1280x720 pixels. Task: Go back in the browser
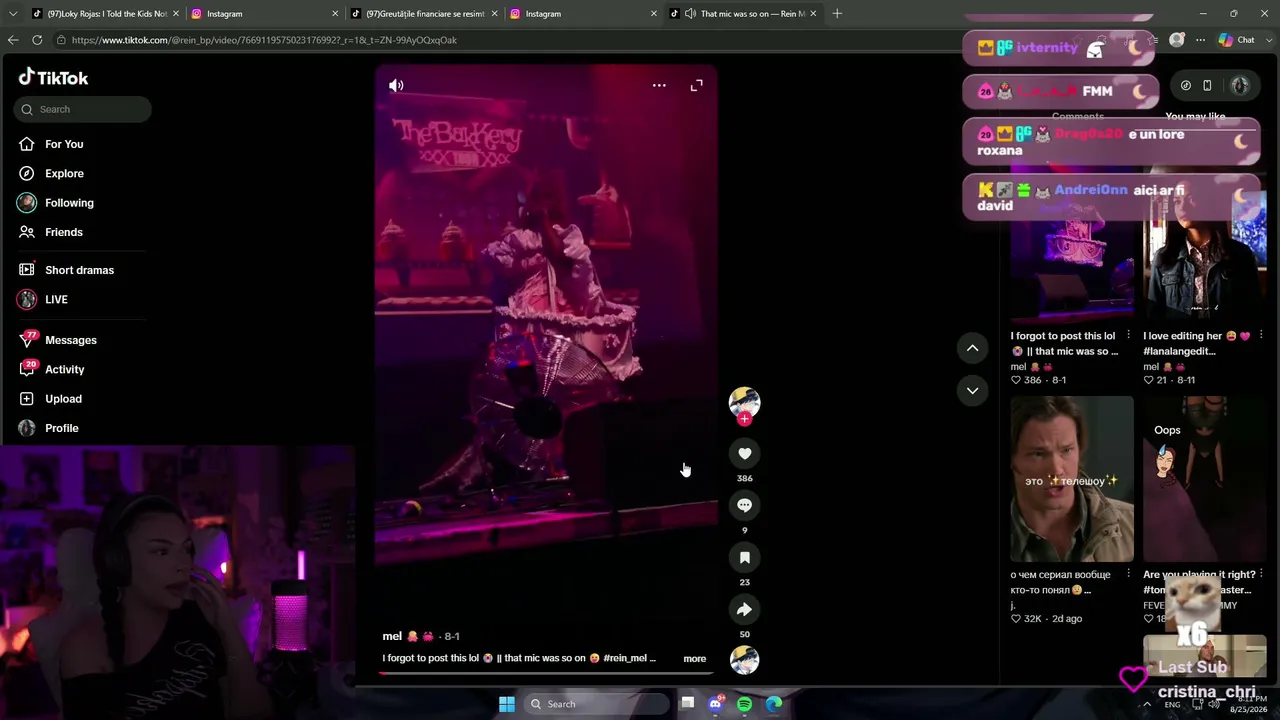click(x=13, y=40)
